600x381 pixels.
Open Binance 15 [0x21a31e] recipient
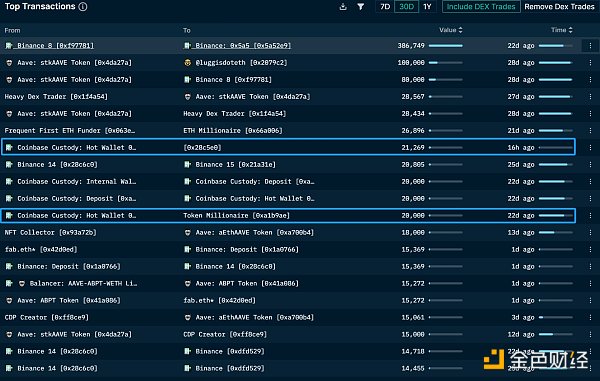[235, 164]
